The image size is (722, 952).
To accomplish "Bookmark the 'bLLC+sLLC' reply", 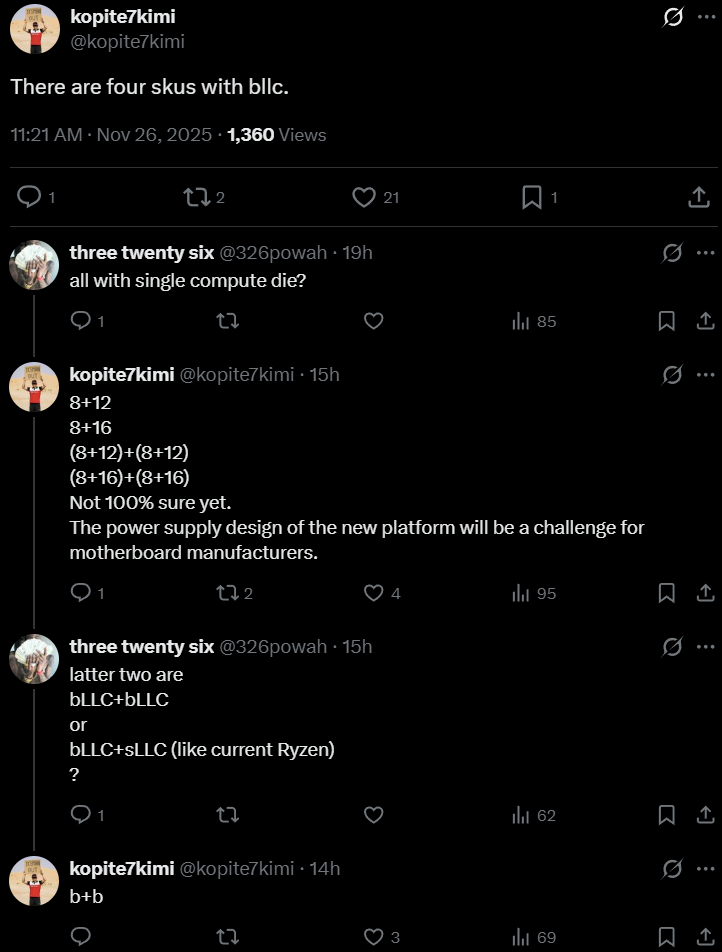I will pyautogui.click(x=667, y=815).
